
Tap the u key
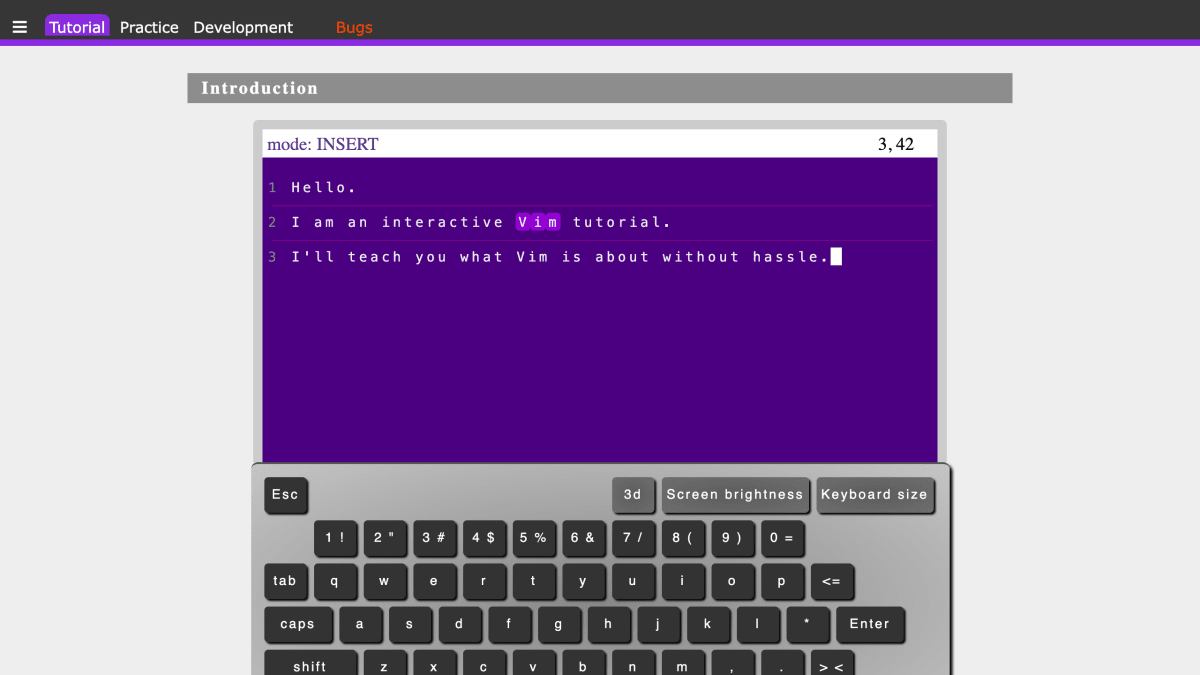coord(633,581)
